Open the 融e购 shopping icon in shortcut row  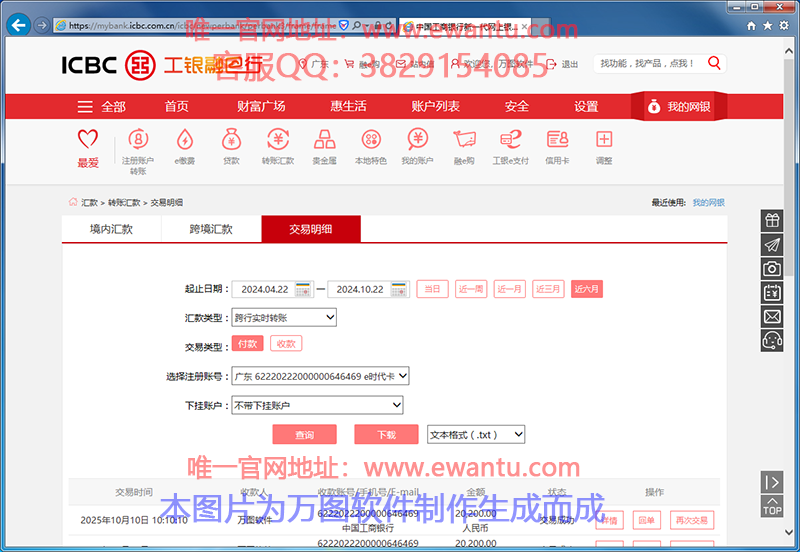point(464,139)
